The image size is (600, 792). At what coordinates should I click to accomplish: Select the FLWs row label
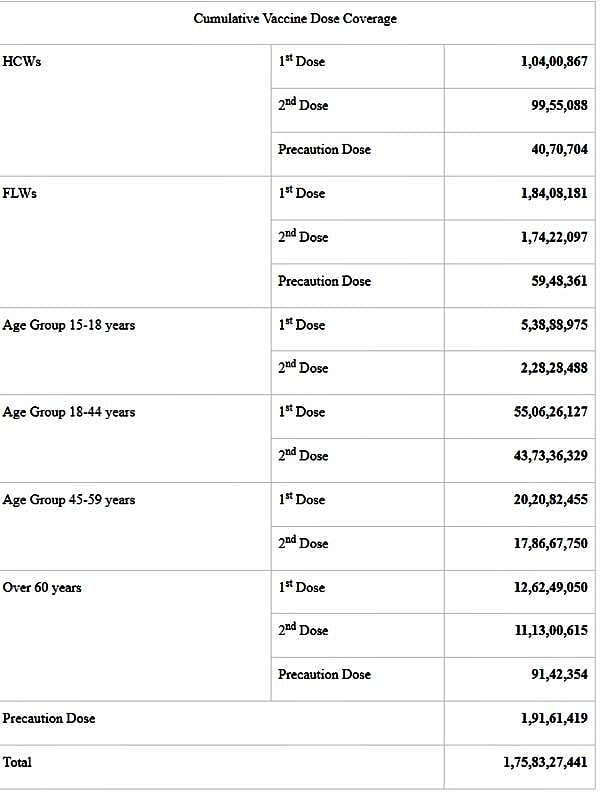[20, 193]
